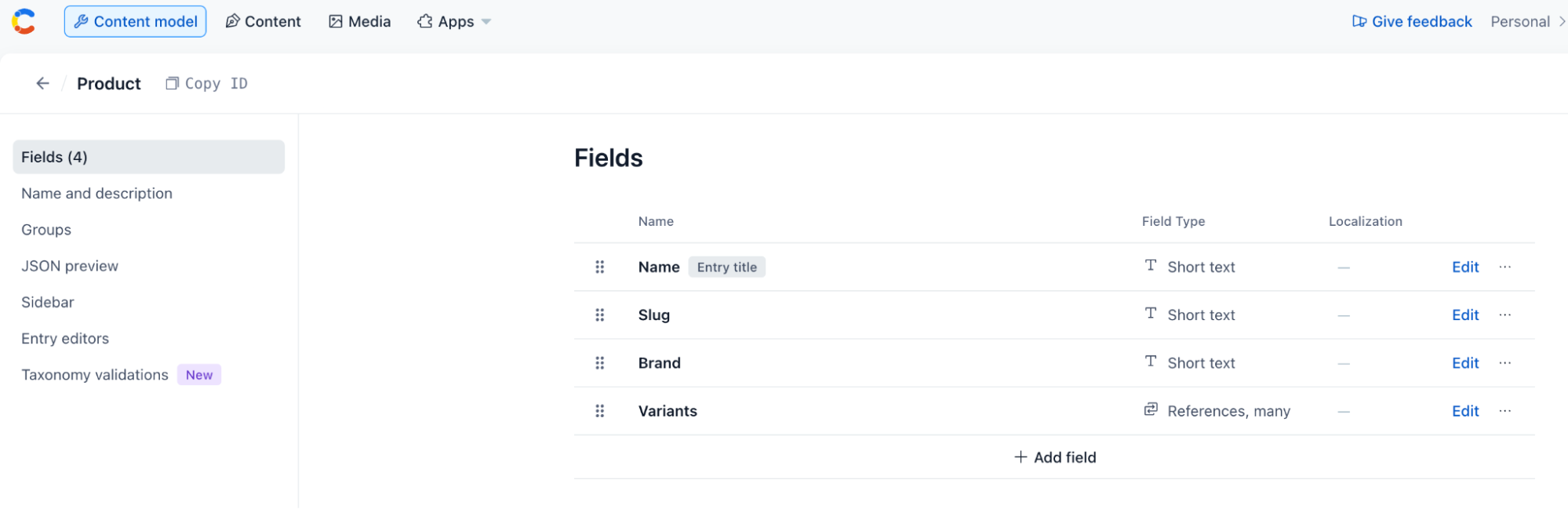Select JSON preview in sidebar

point(70,266)
